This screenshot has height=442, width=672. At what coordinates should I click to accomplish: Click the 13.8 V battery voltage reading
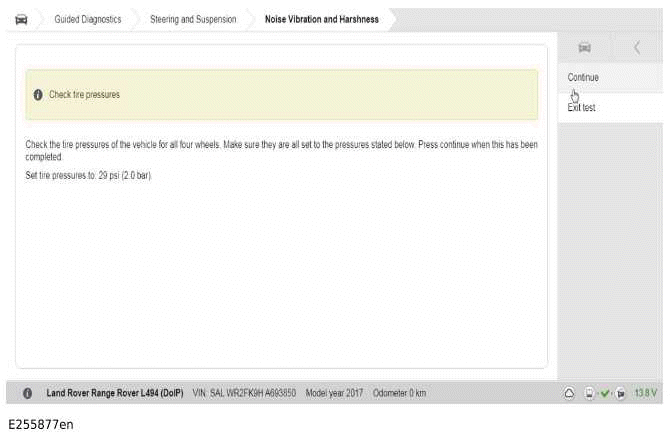point(645,393)
